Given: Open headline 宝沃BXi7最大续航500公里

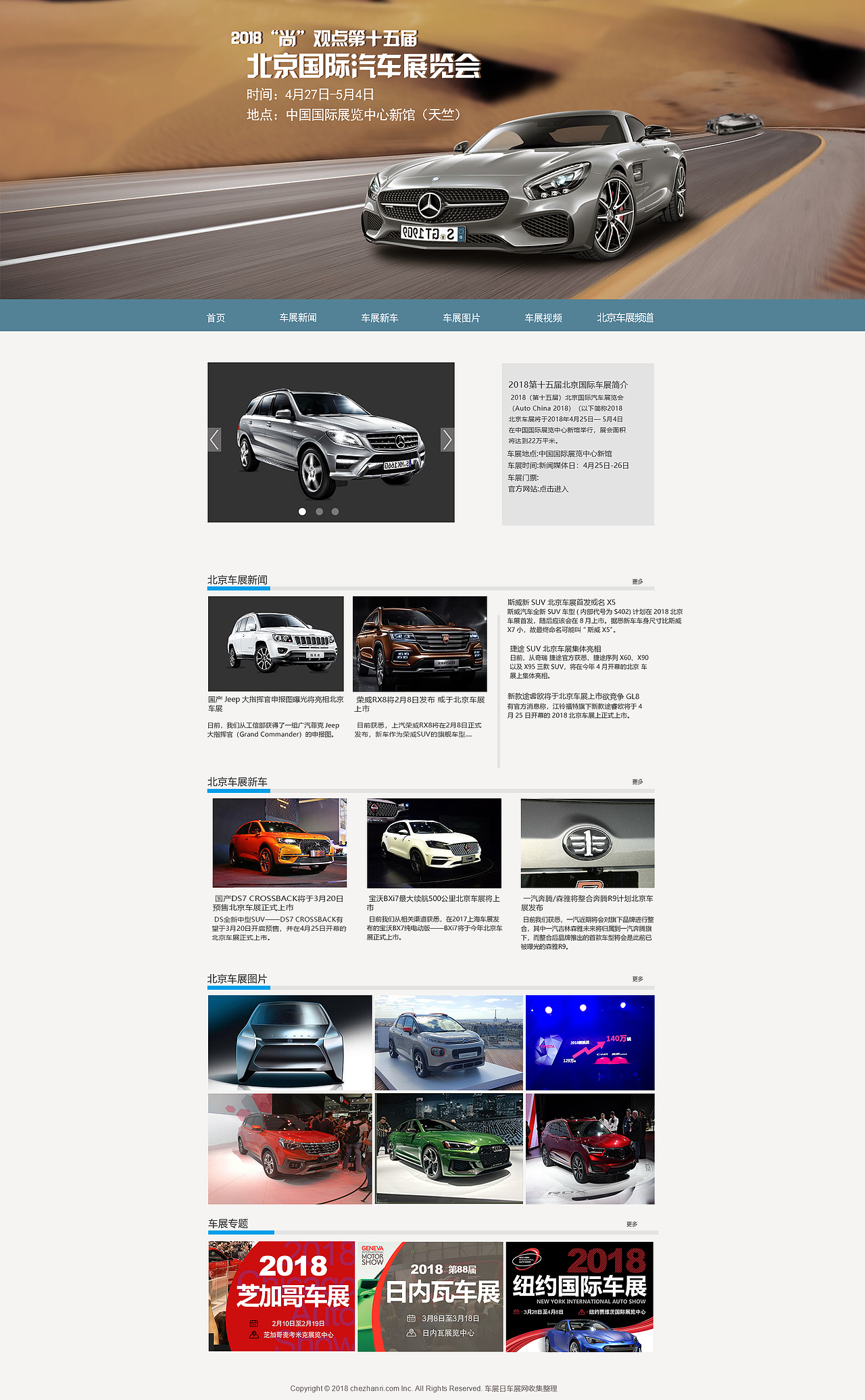Looking at the screenshot, I should click(x=434, y=903).
